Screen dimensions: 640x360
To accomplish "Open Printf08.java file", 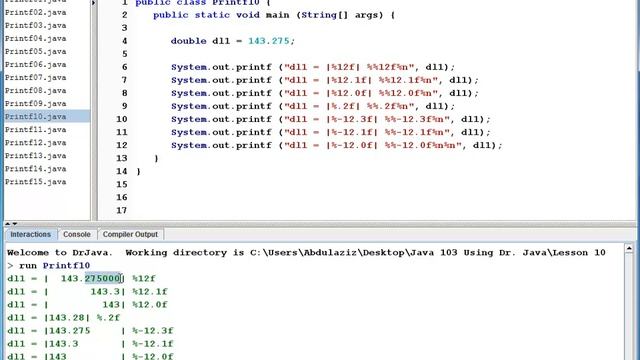I will pyautogui.click(x=36, y=91).
